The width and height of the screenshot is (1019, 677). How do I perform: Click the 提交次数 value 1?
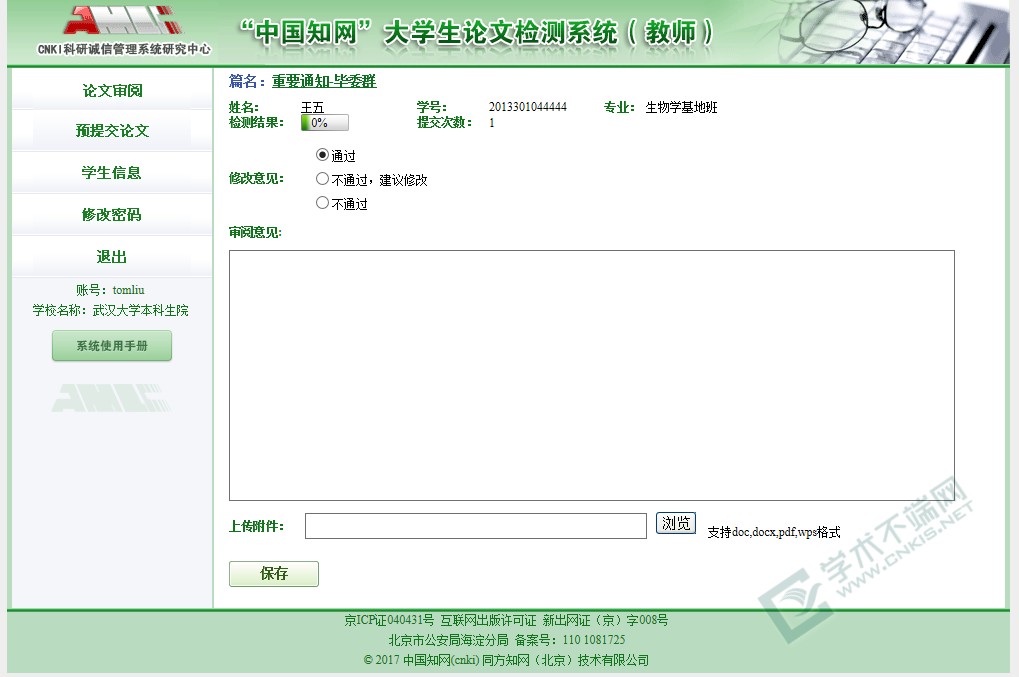point(492,123)
